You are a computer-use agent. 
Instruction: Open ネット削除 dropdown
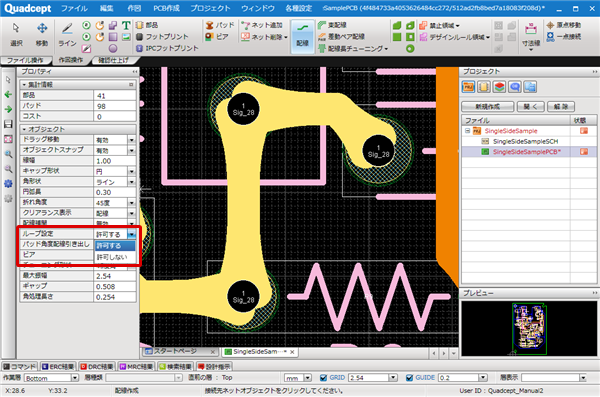click(x=286, y=37)
